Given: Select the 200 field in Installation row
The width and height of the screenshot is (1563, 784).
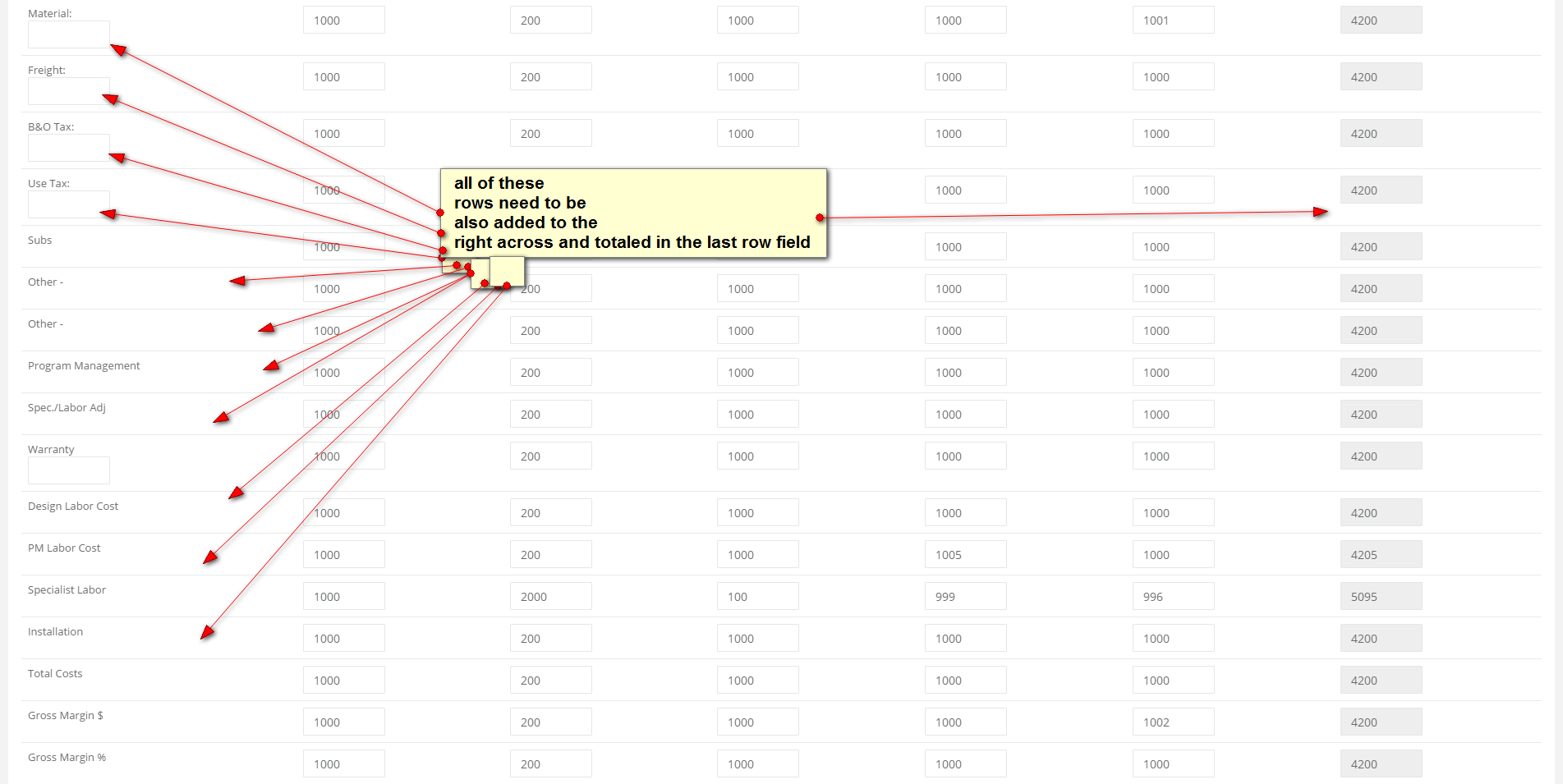Looking at the screenshot, I should 551,639.
